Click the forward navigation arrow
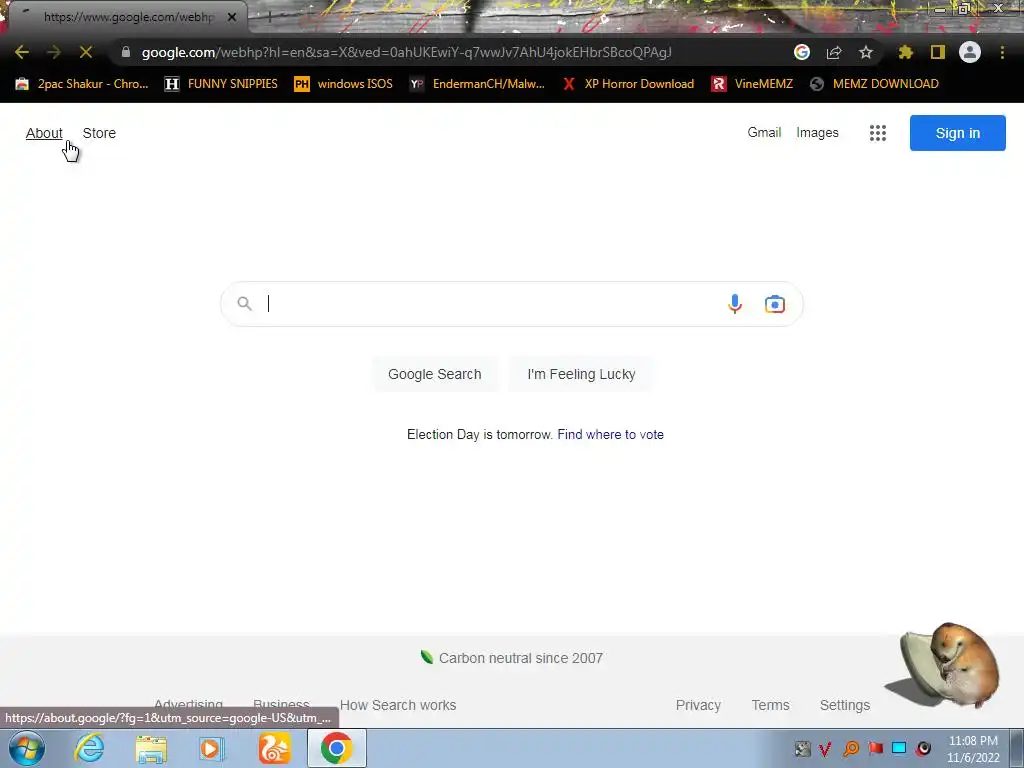This screenshot has height=768, width=1024. coord(54,52)
